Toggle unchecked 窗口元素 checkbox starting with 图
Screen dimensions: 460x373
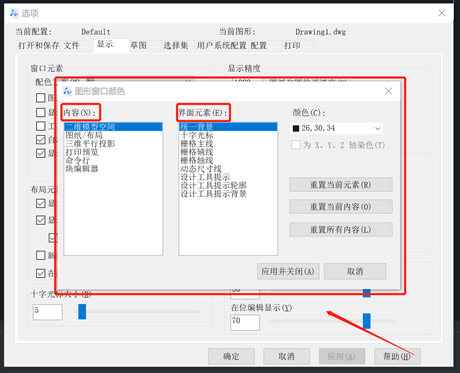[41, 98]
